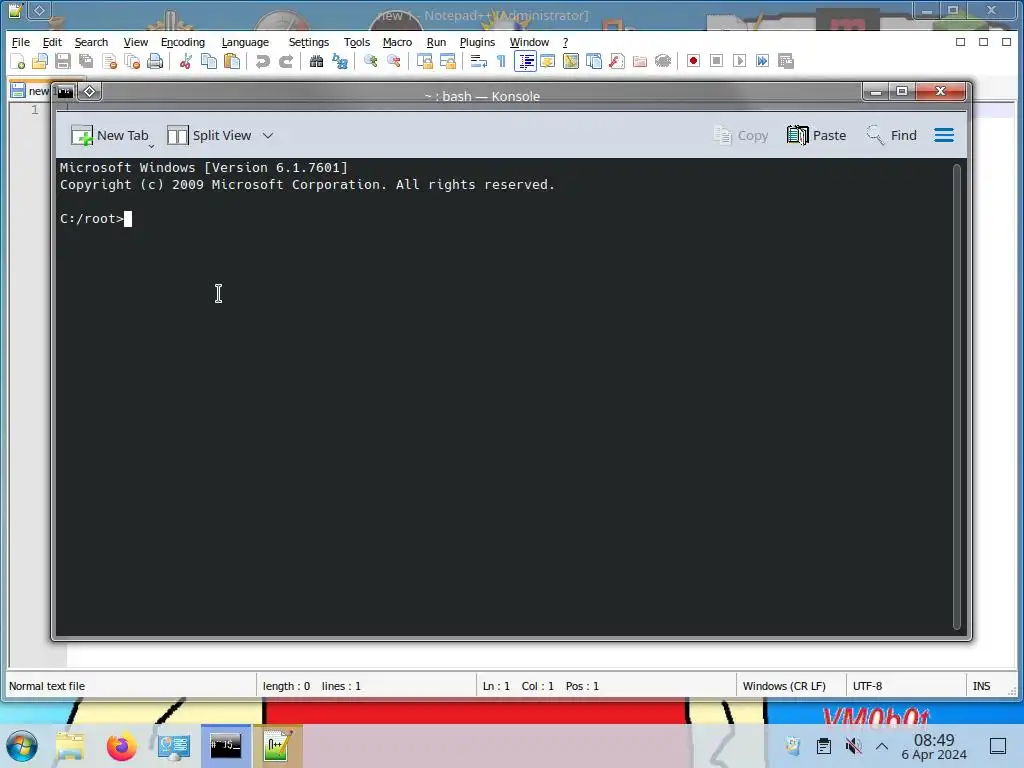This screenshot has width=1024, height=768.
Task: Click the muted volume tray icon
Action: (853, 746)
